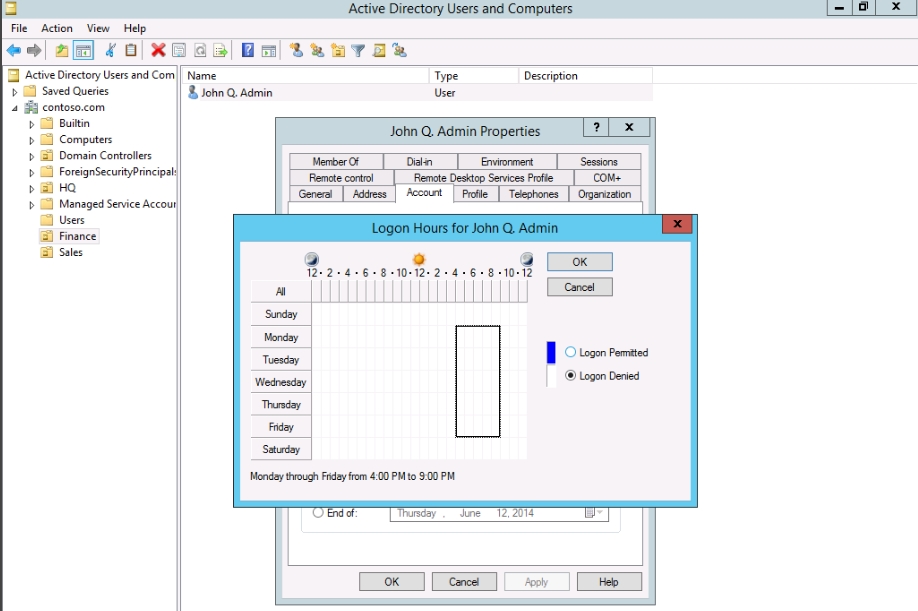Click OK in Logon Hours dialog

click(x=579, y=262)
